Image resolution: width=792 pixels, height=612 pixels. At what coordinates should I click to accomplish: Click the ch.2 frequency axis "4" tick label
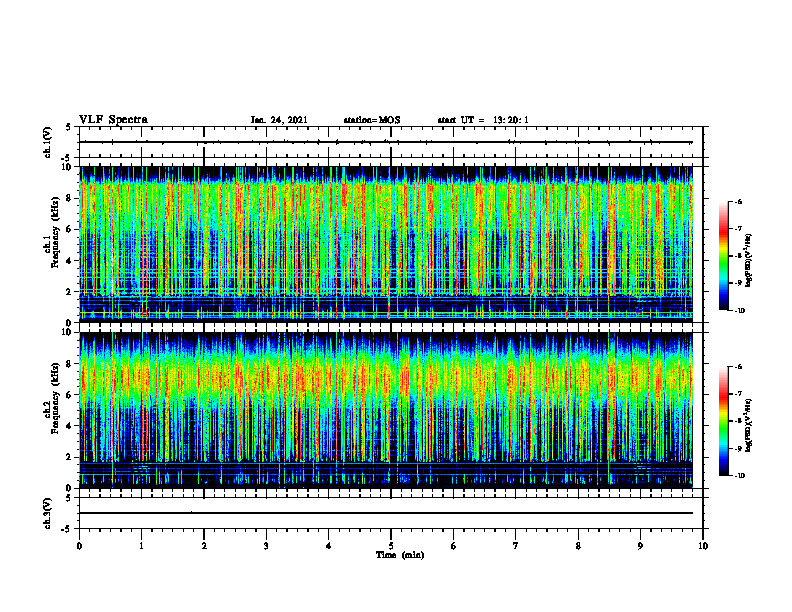click(x=70, y=426)
